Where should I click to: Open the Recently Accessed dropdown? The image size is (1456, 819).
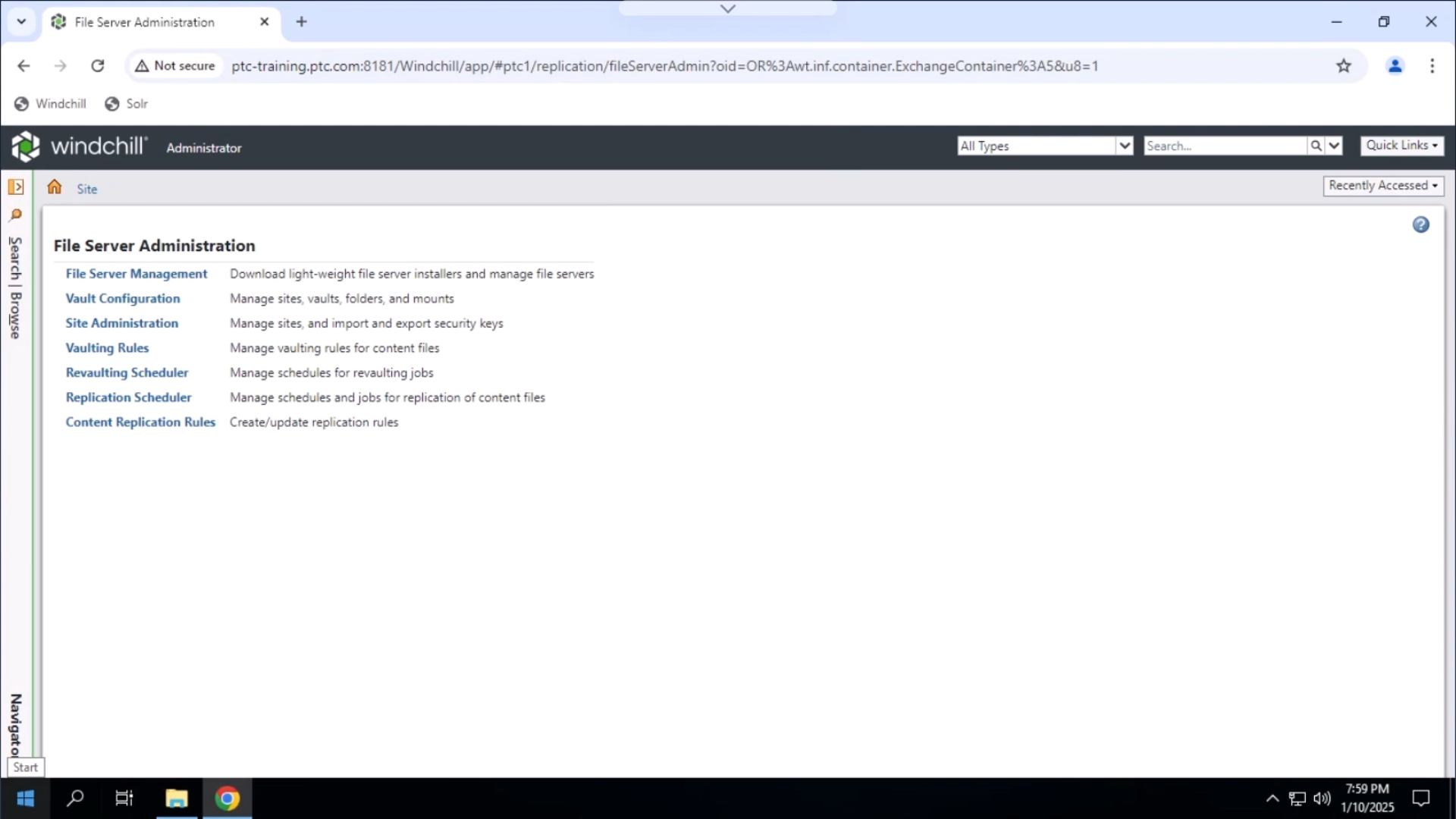[1382, 186]
